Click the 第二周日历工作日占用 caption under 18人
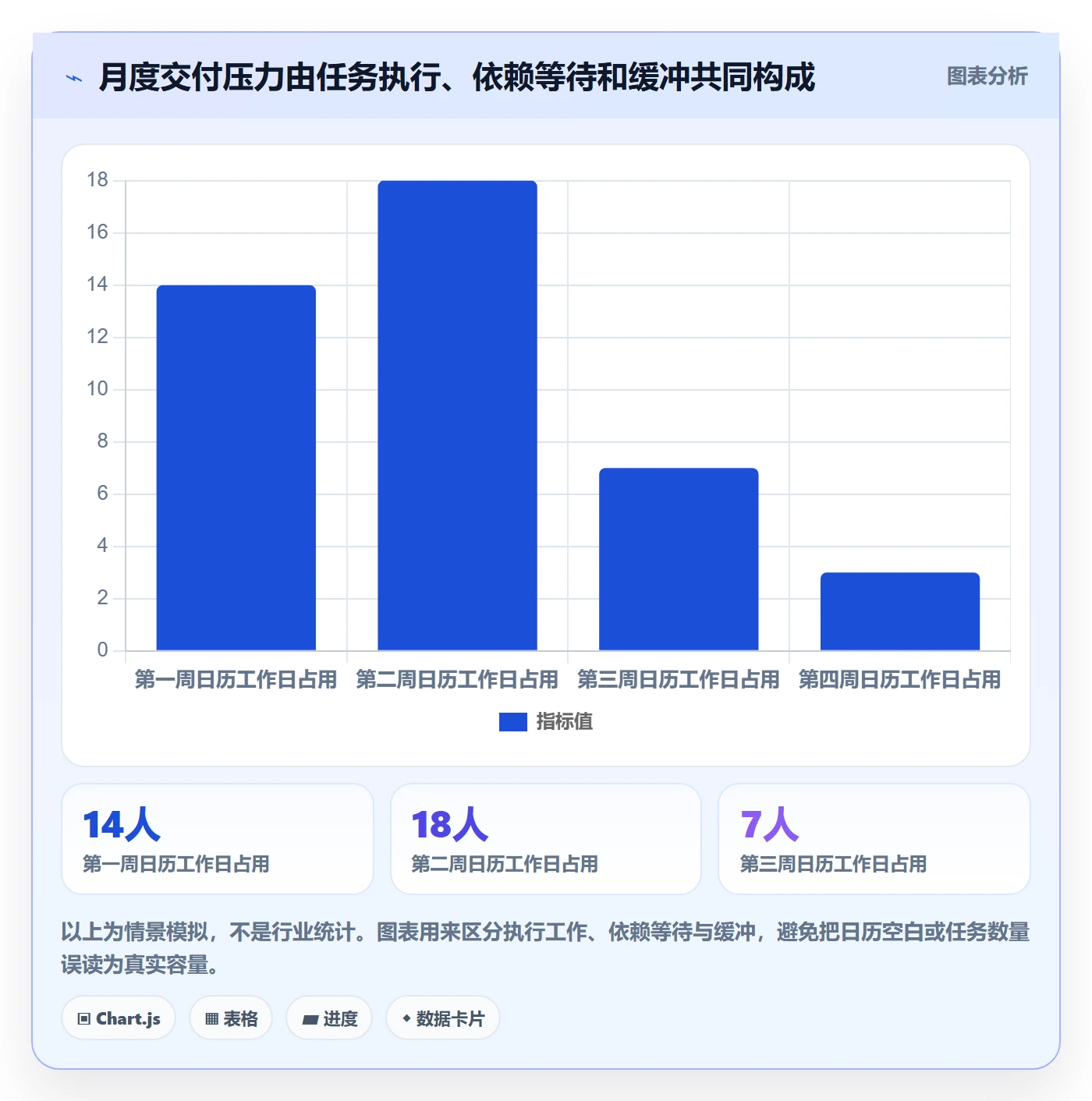Image resolution: width=1092 pixels, height=1101 pixels. (x=505, y=864)
